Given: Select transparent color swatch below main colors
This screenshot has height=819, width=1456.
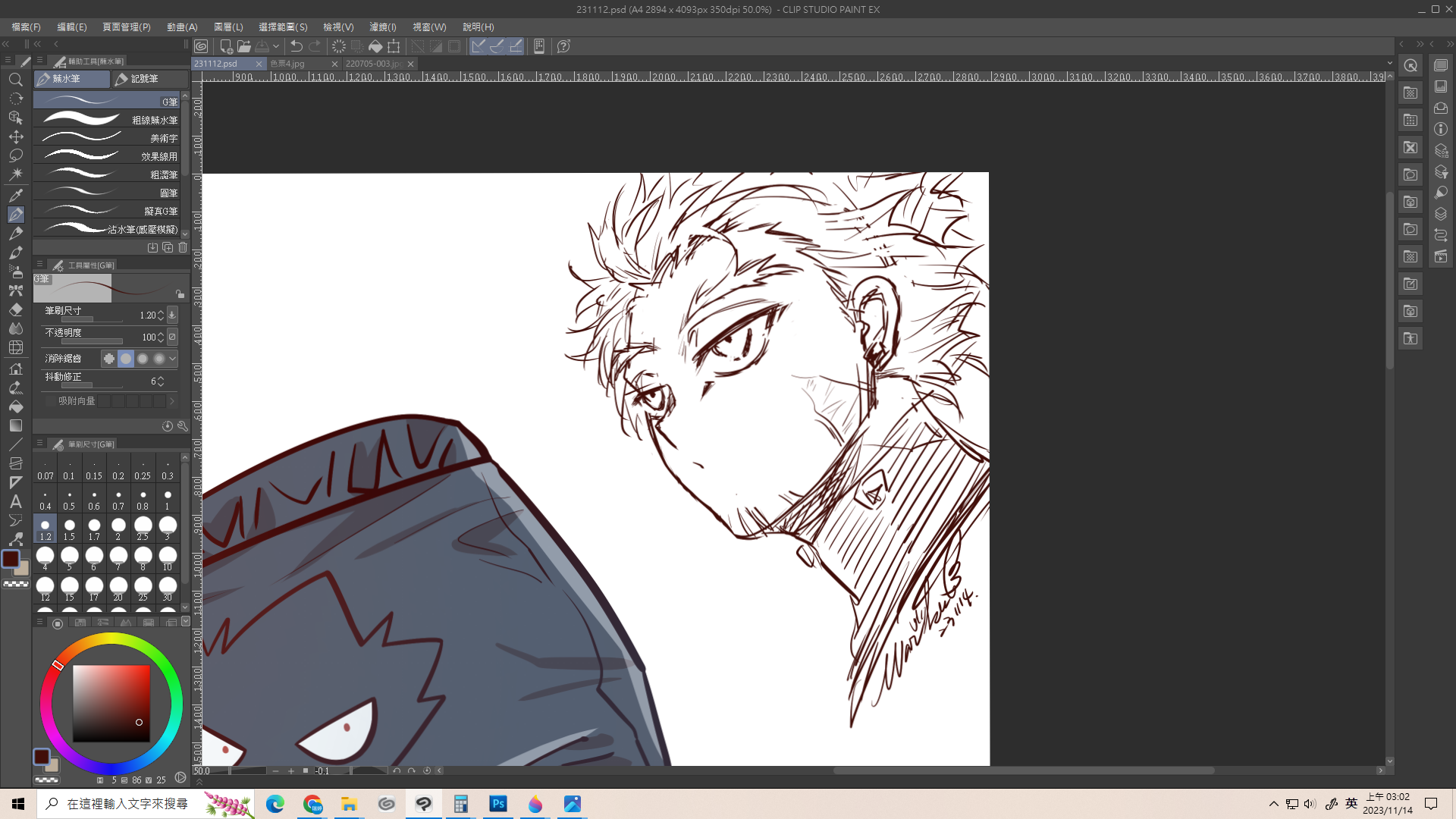Looking at the screenshot, I should [x=15, y=584].
